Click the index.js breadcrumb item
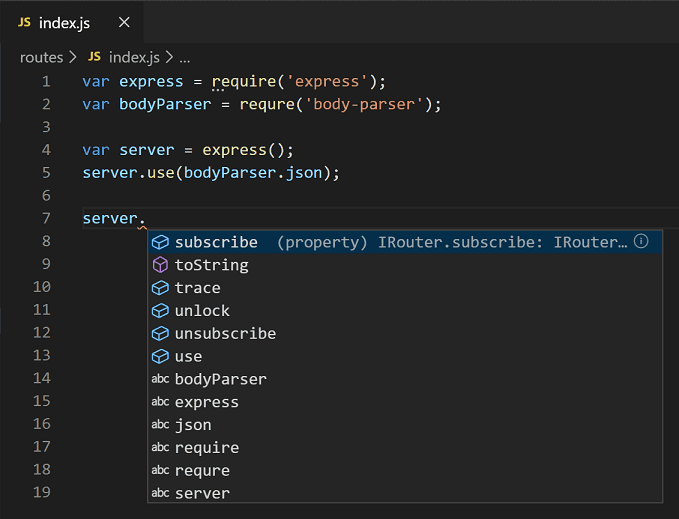 (133, 57)
